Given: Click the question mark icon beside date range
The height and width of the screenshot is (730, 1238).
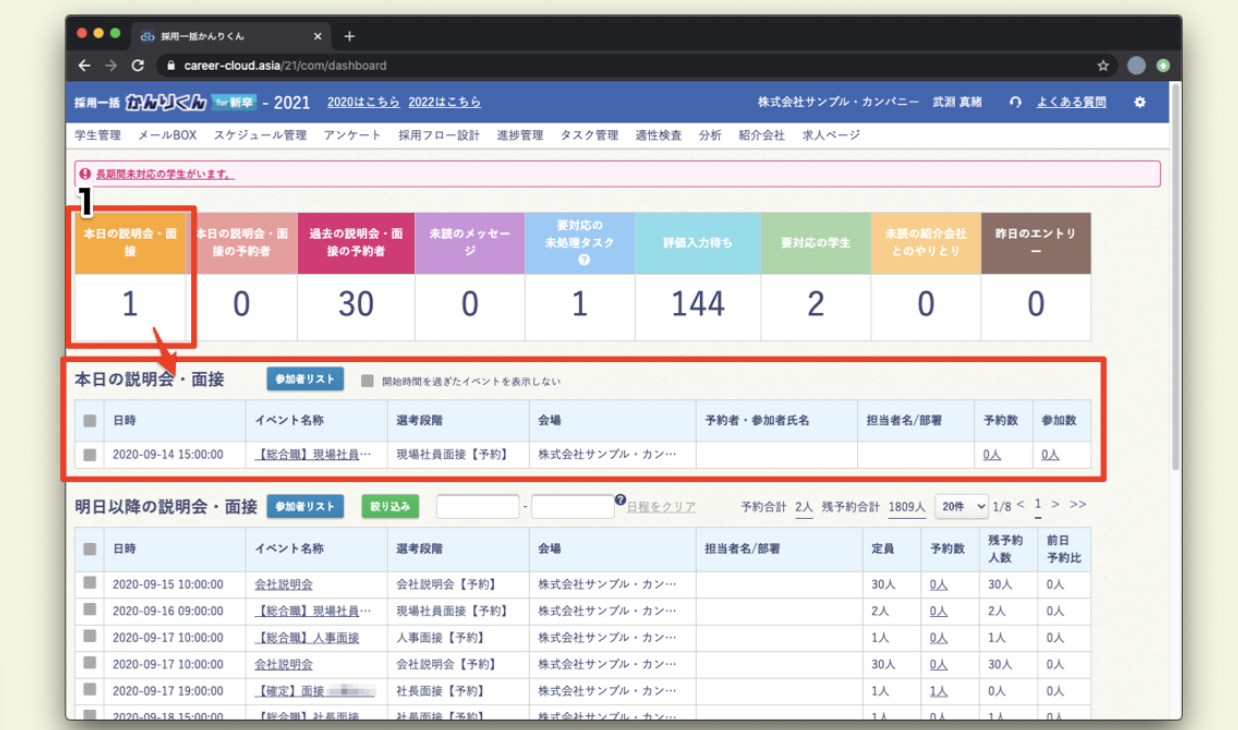Looking at the screenshot, I should coord(621,500).
